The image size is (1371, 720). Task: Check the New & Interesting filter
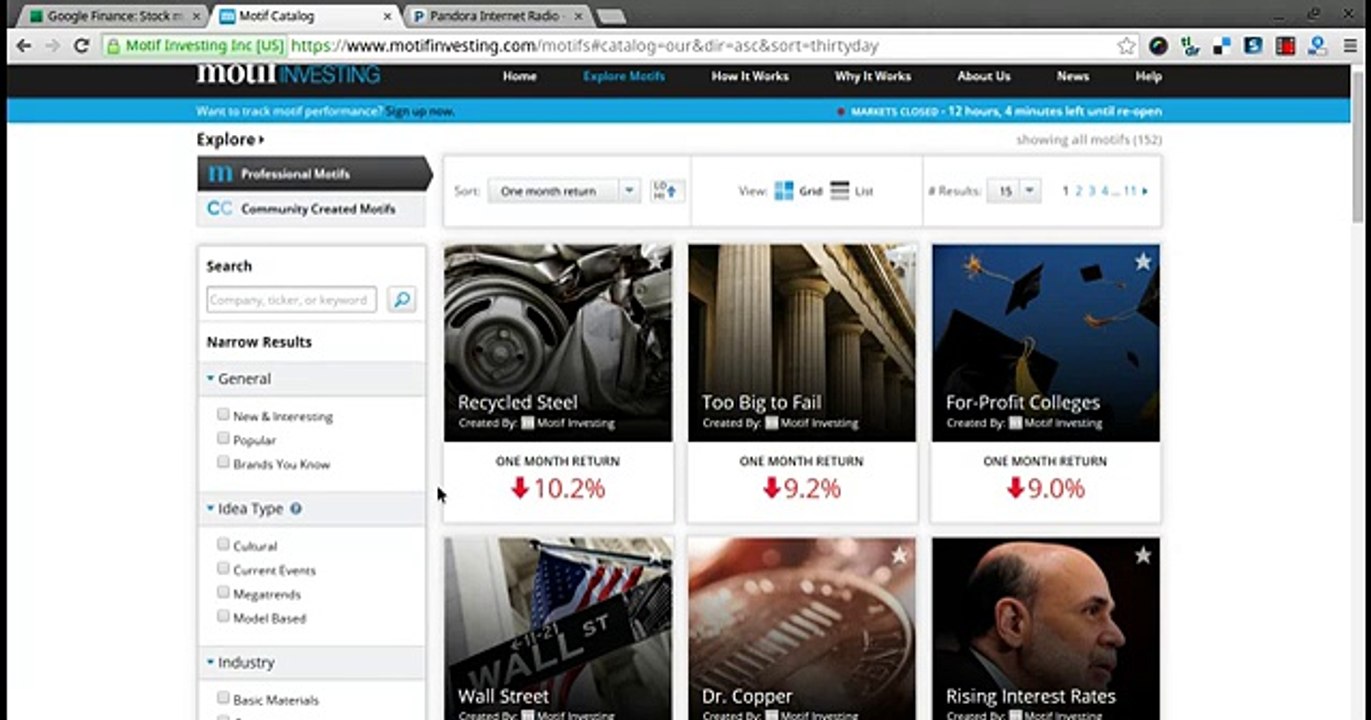223,414
